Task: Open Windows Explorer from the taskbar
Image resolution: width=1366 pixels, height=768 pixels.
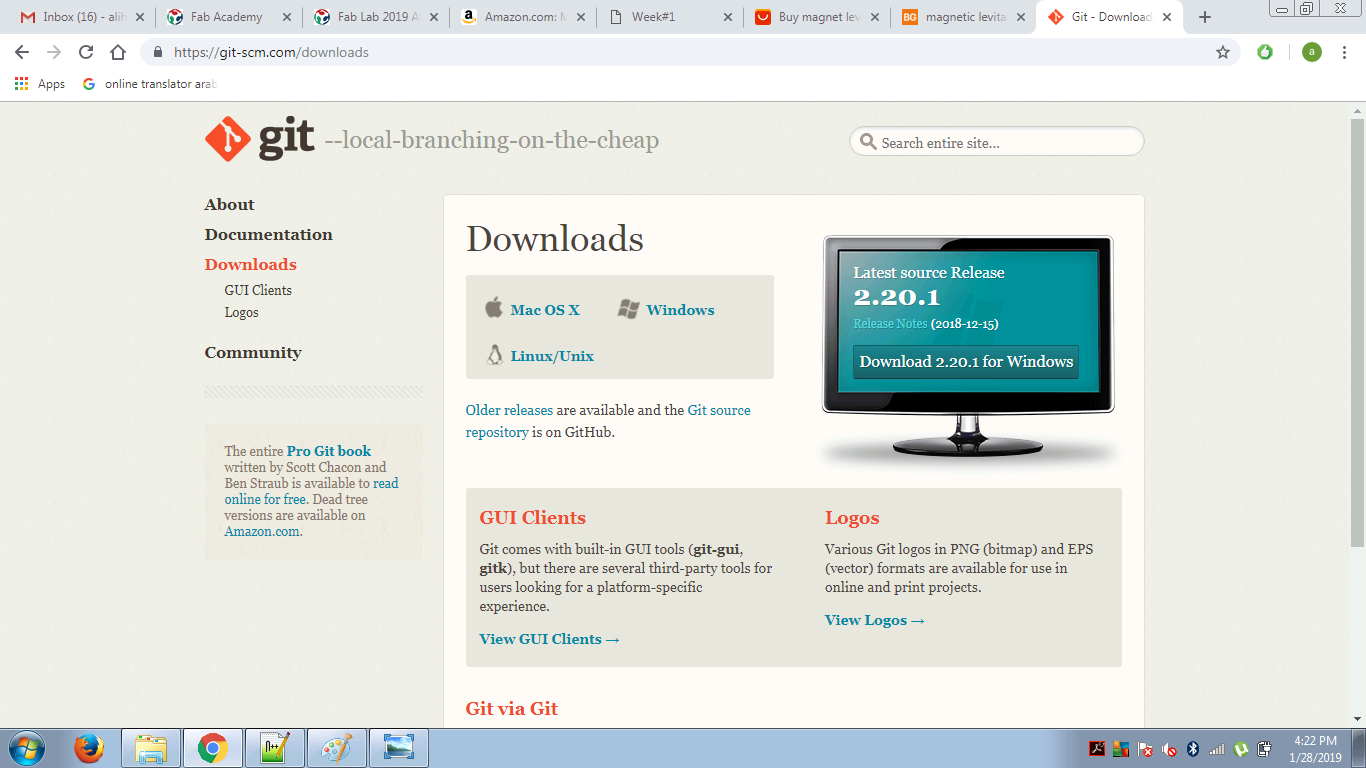Action: coord(151,748)
